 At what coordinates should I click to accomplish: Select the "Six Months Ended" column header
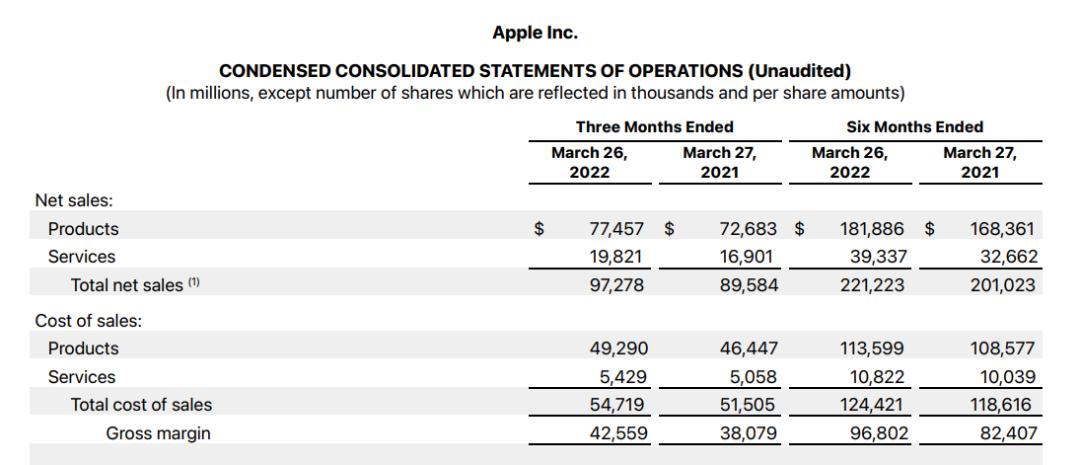coord(914,127)
